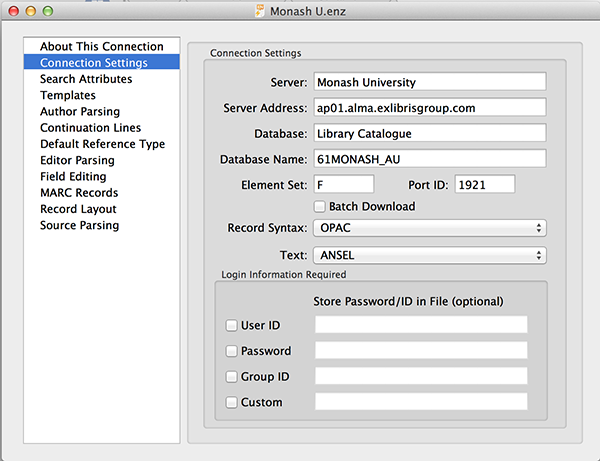The height and width of the screenshot is (461, 600).
Task: Tick the User ID checkbox
Action: pos(231,326)
